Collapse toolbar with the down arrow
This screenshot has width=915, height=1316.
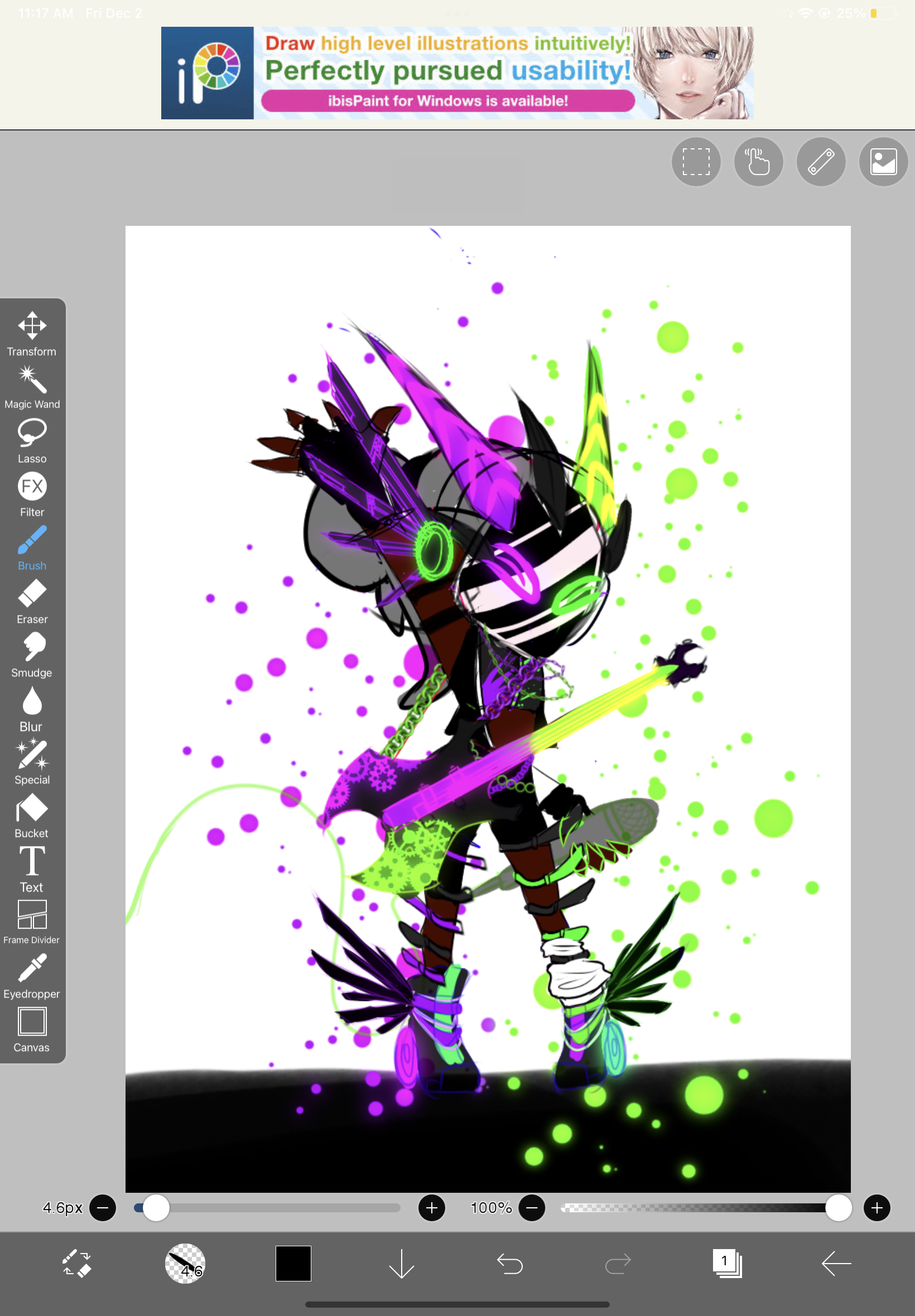pos(401,1263)
